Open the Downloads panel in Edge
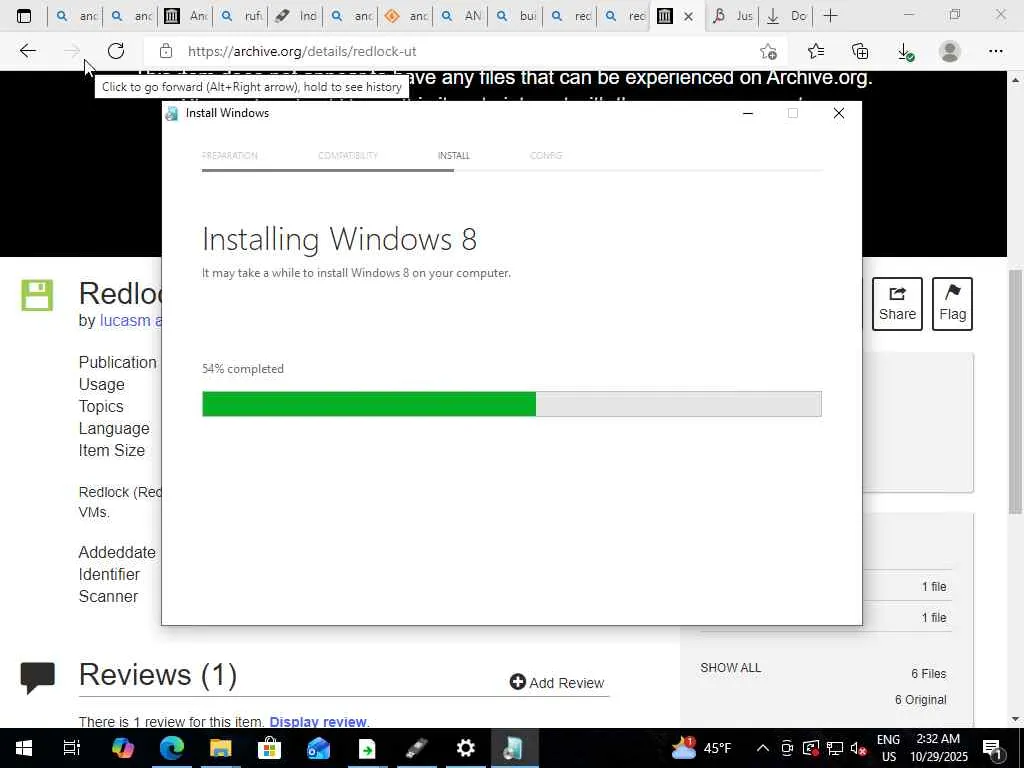The image size is (1024, 768). click(905, 52)
